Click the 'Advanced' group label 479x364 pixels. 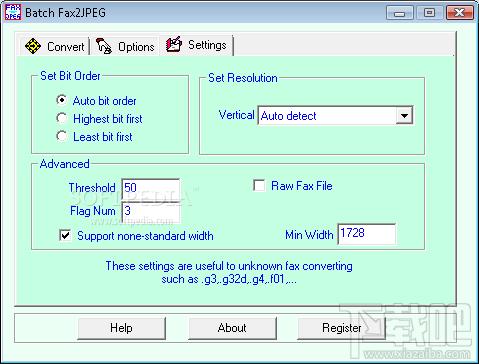point(64,164)
